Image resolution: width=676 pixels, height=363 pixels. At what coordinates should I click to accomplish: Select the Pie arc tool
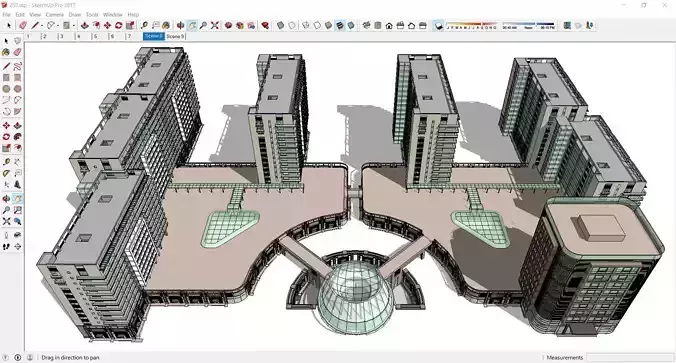17,111
